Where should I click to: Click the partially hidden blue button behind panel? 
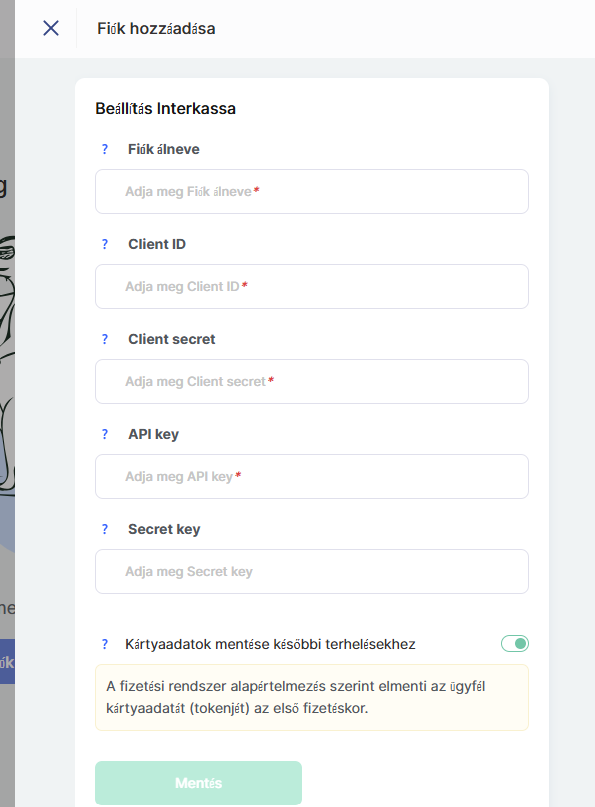pos(7,661)
